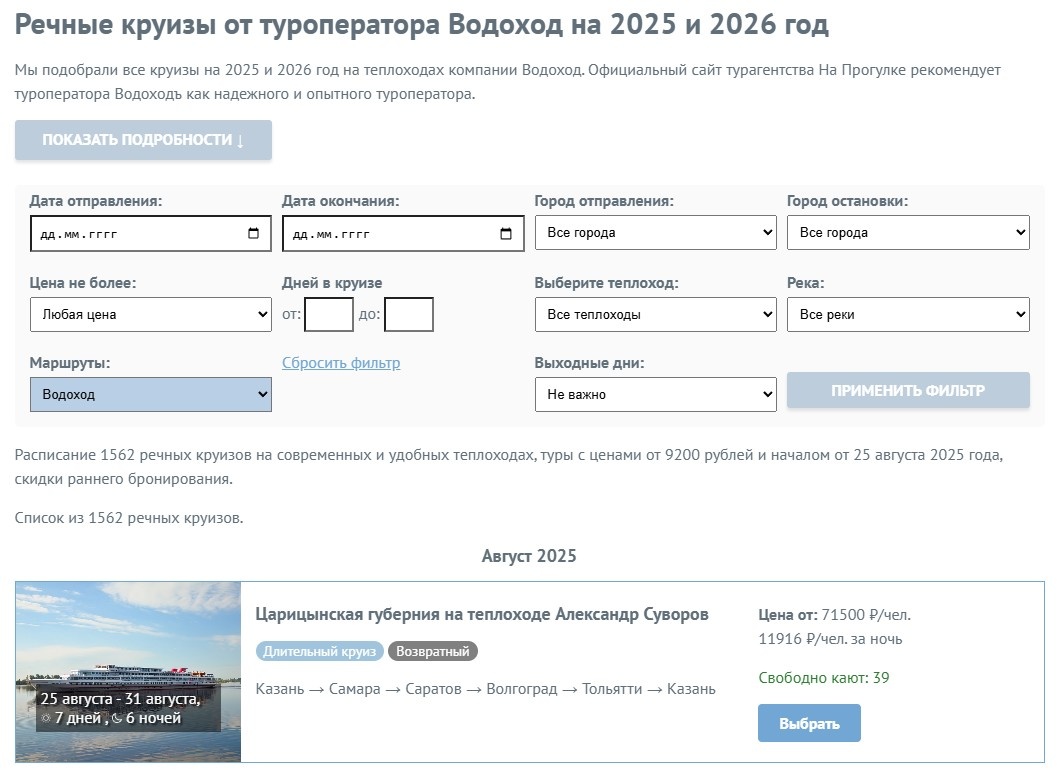The height and width of the screenshot is (770, 1061).
Task: Click the от field under Дней в круизе
Action: coord(331,313)
